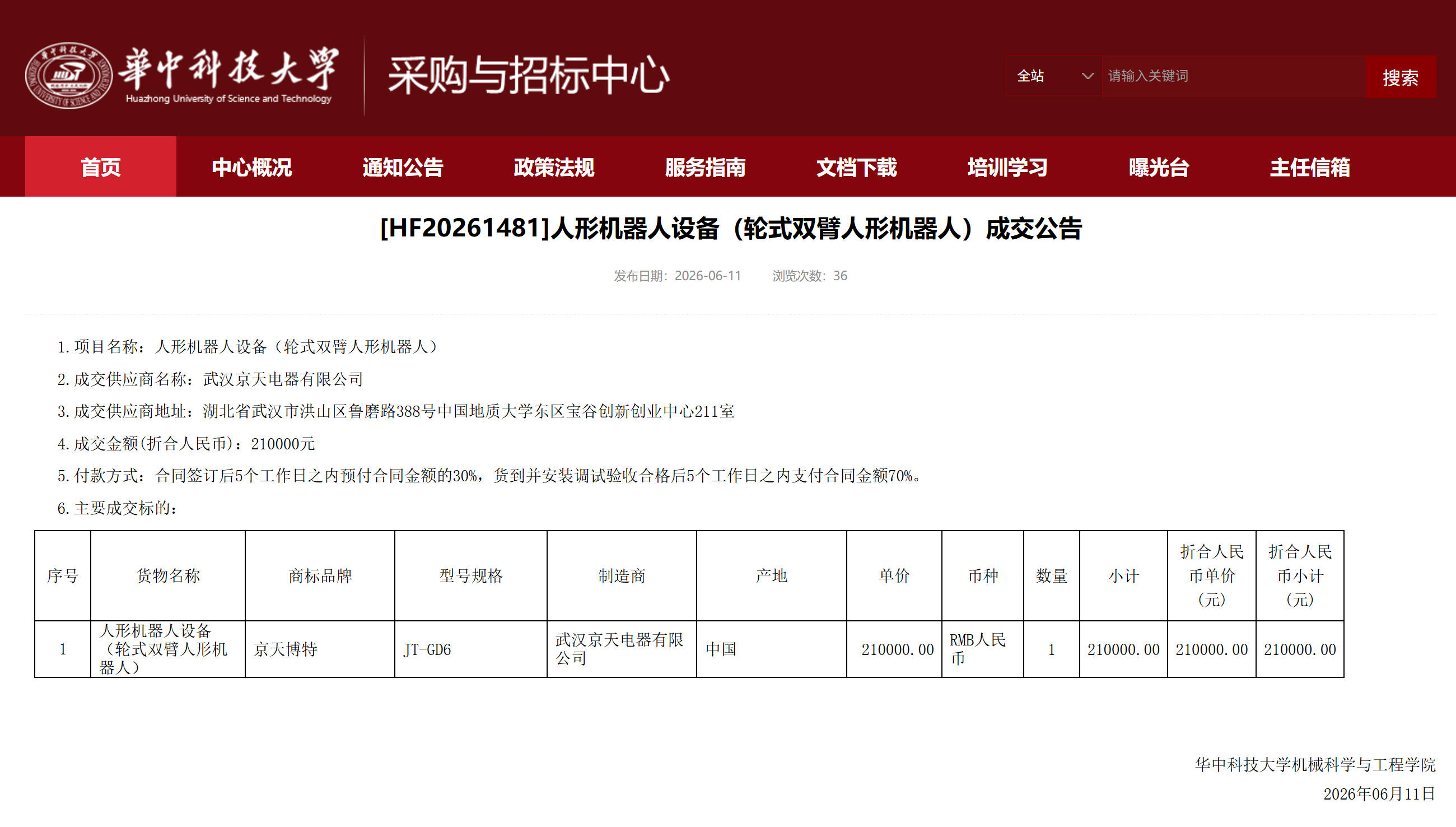Image resolution: width=1456 pixels, height=827 pixels.
Task: Open the 中心概况 menu
Action: (x=251, y=167)
